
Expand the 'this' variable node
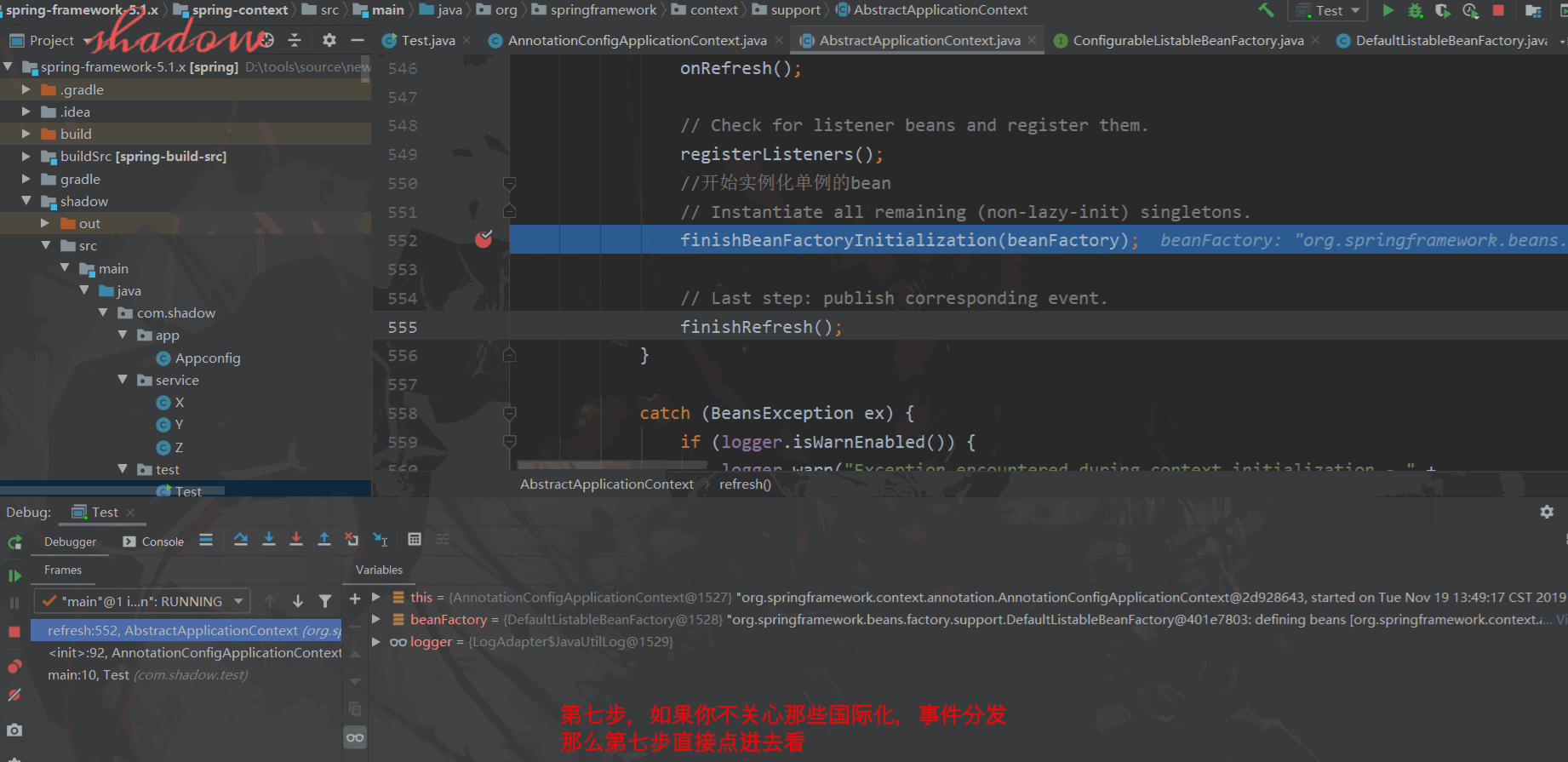(376, 597)
